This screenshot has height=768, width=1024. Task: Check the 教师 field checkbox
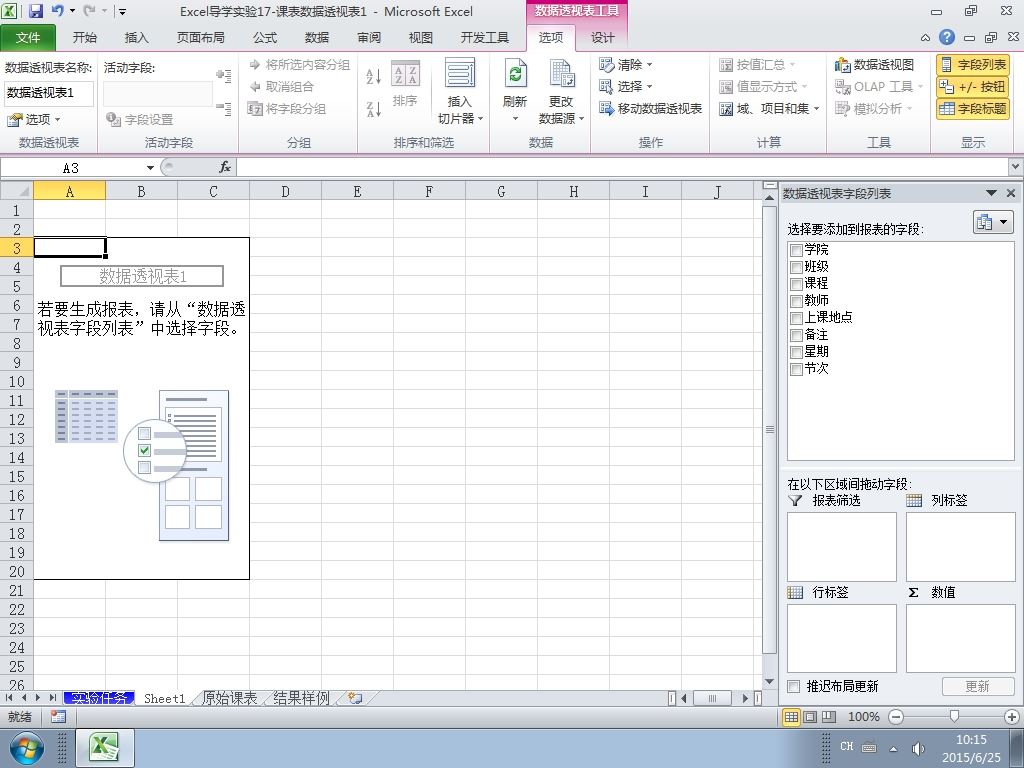(796, 301)
